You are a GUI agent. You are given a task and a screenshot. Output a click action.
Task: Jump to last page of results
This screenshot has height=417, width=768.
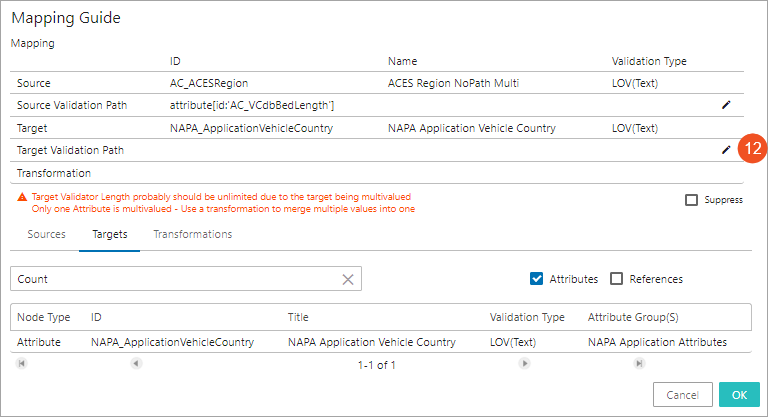(639, 364)
